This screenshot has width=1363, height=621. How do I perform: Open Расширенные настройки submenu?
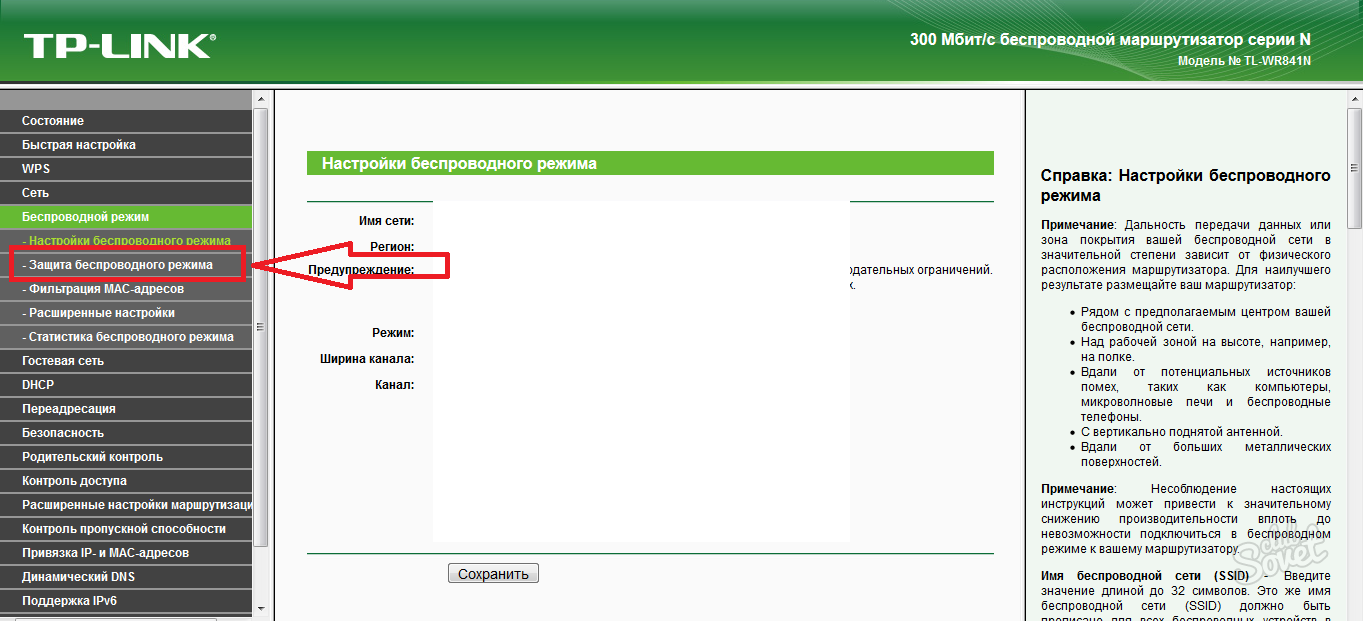[x=125, y=313]
